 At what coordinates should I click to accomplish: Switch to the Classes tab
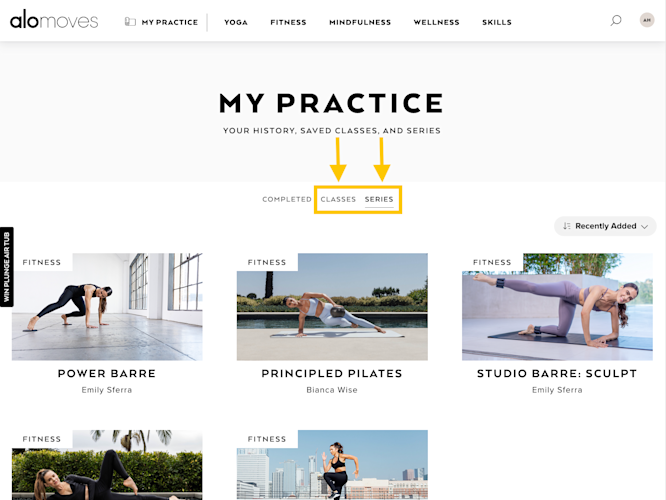tap(338, 199)
